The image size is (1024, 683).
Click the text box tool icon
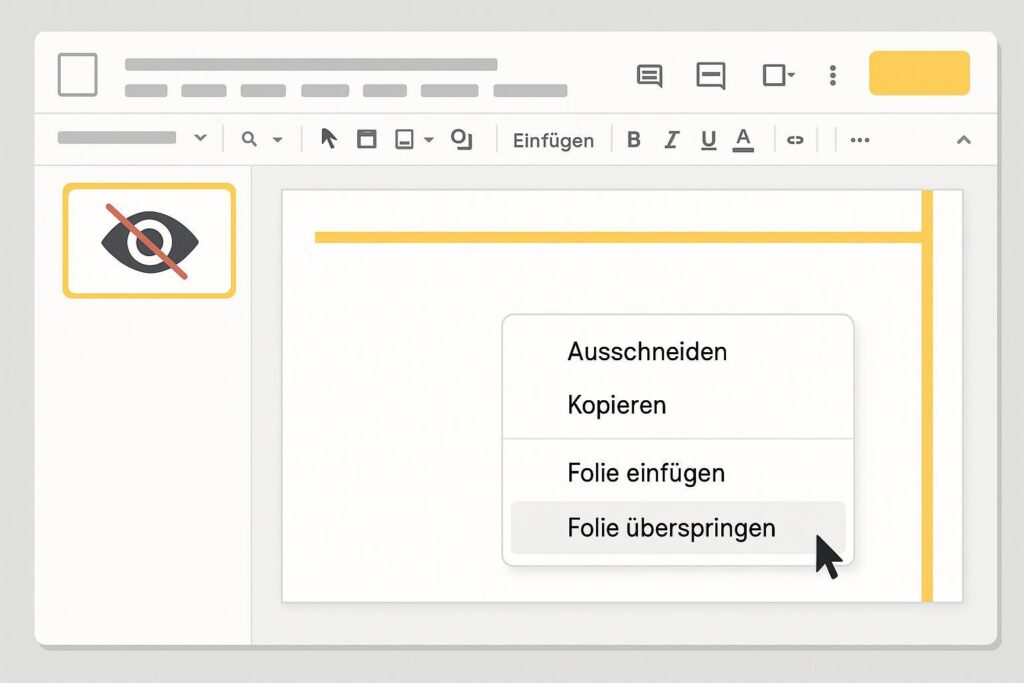(x=367, y=139)
